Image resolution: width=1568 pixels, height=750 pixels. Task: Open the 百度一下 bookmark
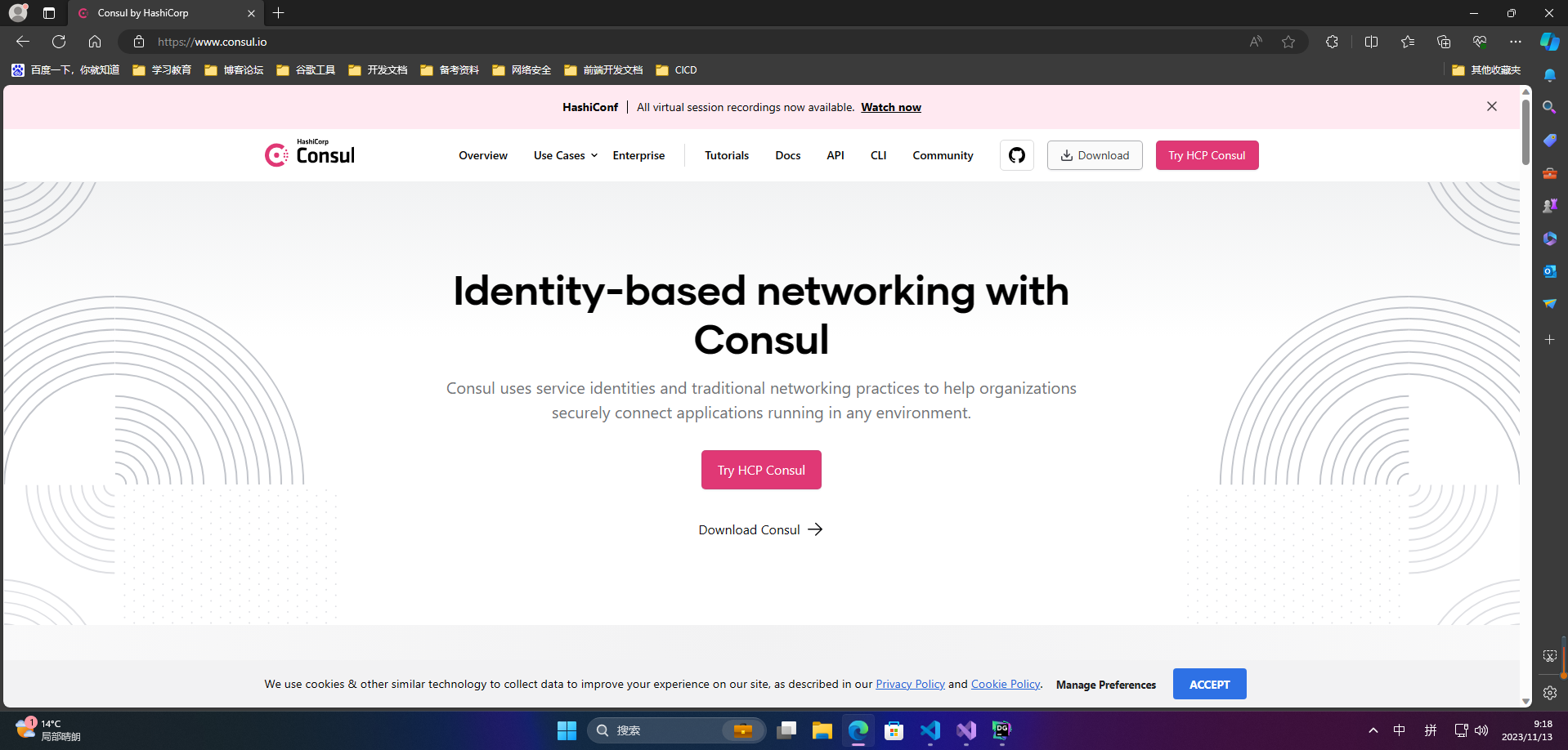click(65, 70)
